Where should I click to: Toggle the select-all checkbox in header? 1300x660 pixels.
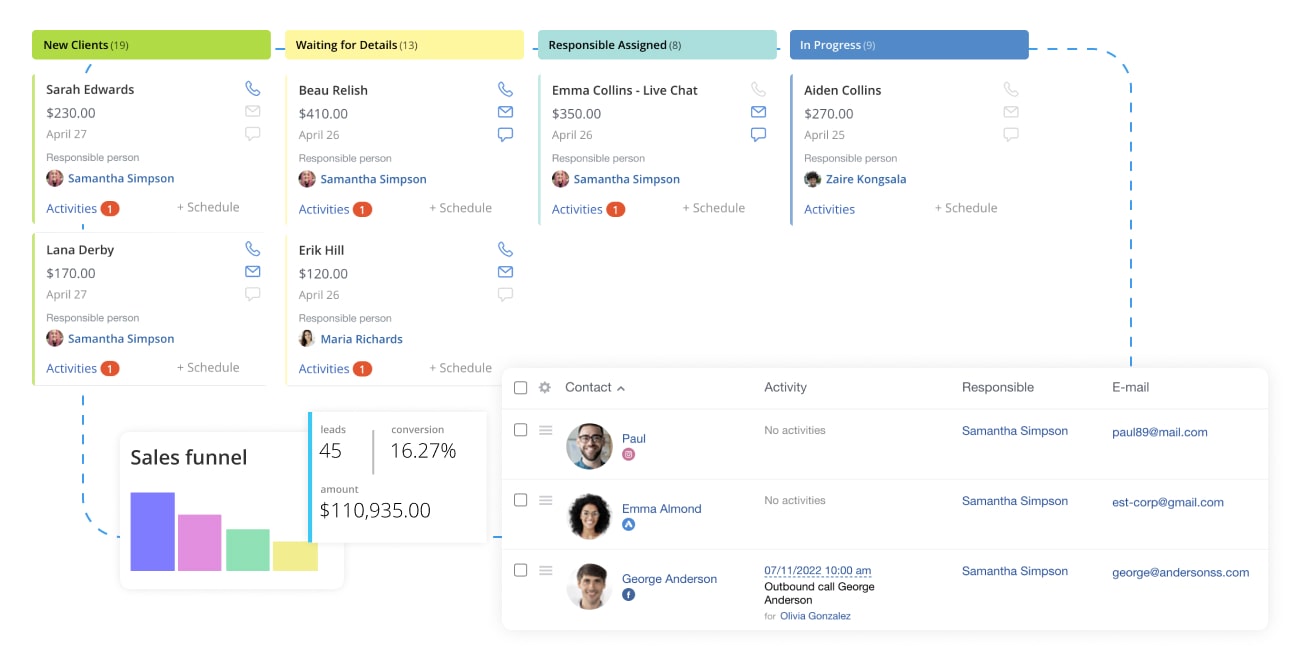520,388
